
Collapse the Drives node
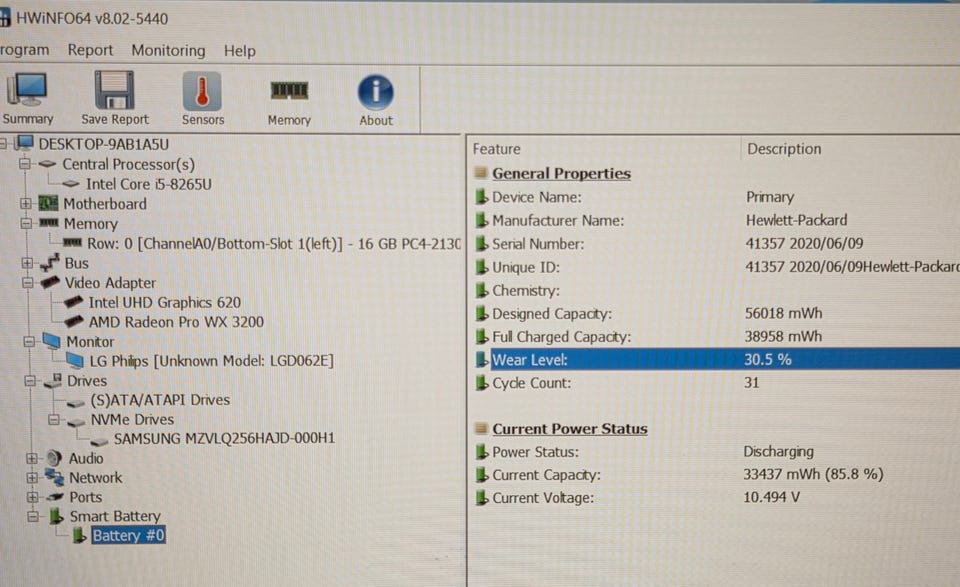point(30,380)
